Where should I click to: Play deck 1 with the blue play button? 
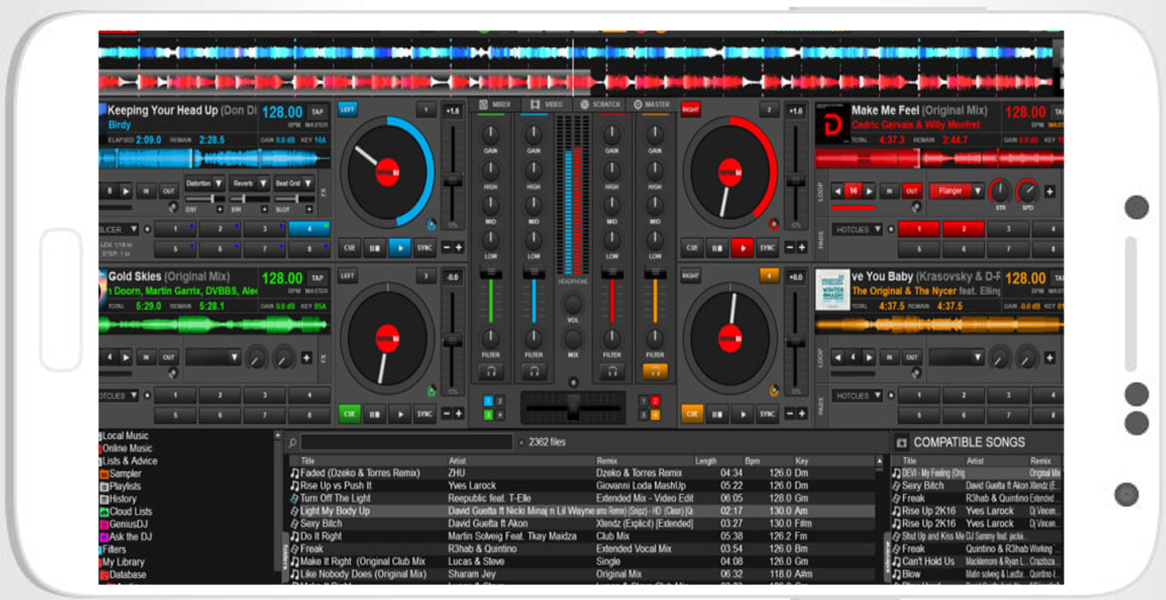pos(399,248)
